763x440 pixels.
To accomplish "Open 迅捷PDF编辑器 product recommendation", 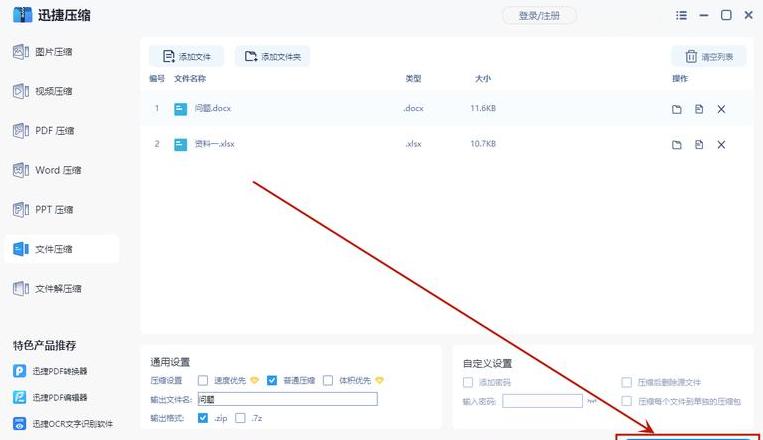I will pos(50,397).
